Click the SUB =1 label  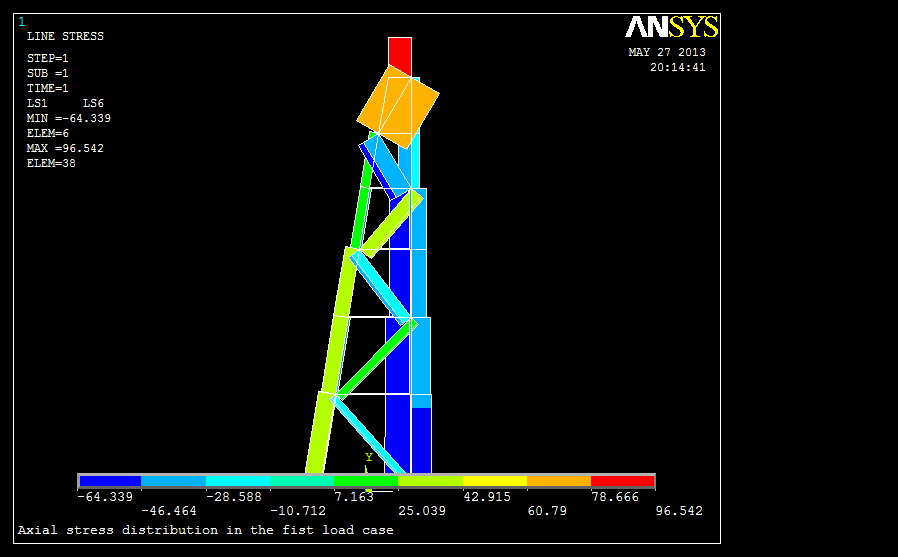(48, 73)
